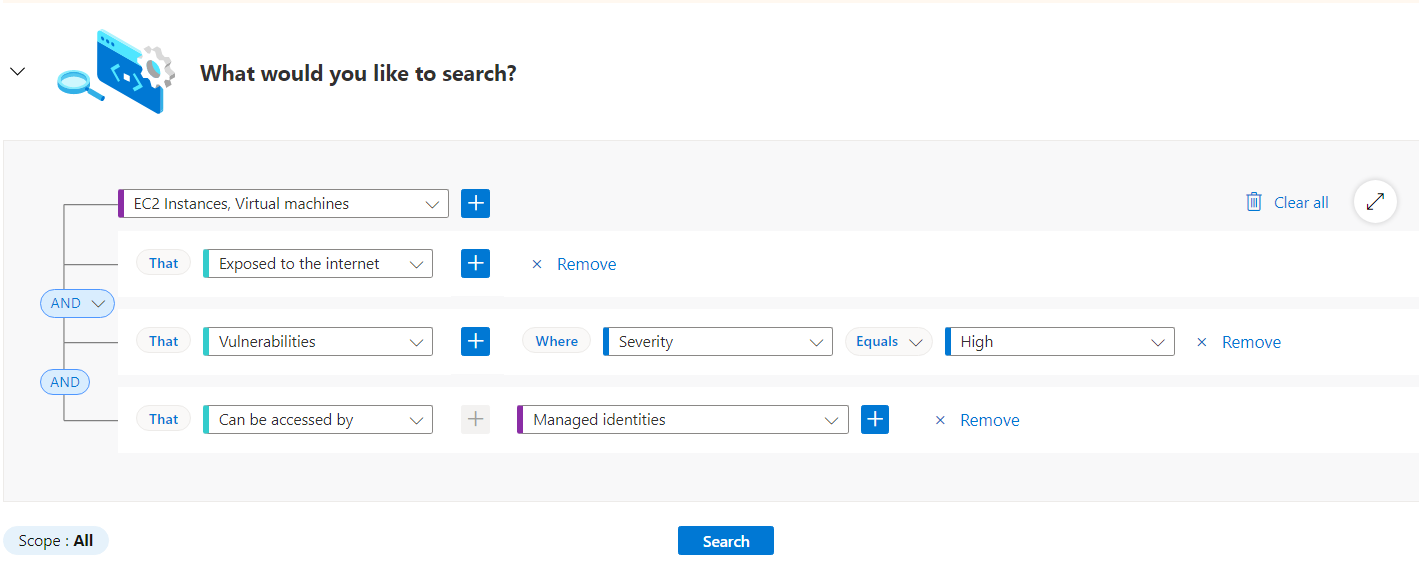Open the Exposed to the internet dropdown
The height and width of the screenshot is (572, 1419).
(x=318, y=264)
